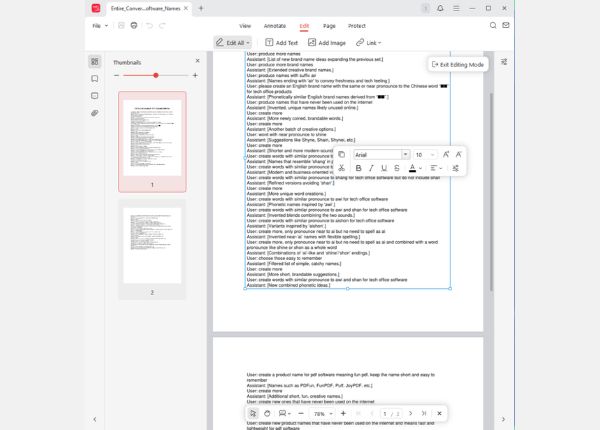Open the Annotate tab

pyautogui.click(x=275, y=26)
